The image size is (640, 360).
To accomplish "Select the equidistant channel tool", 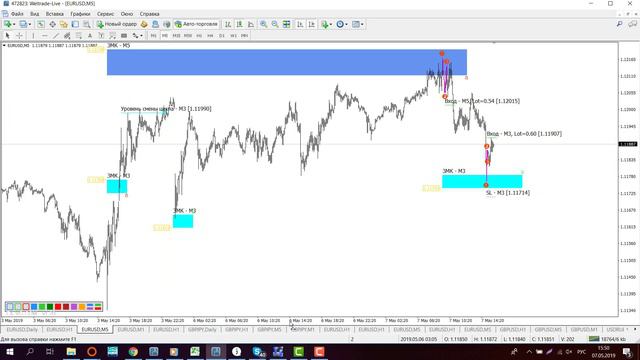I will coord(67,36).
